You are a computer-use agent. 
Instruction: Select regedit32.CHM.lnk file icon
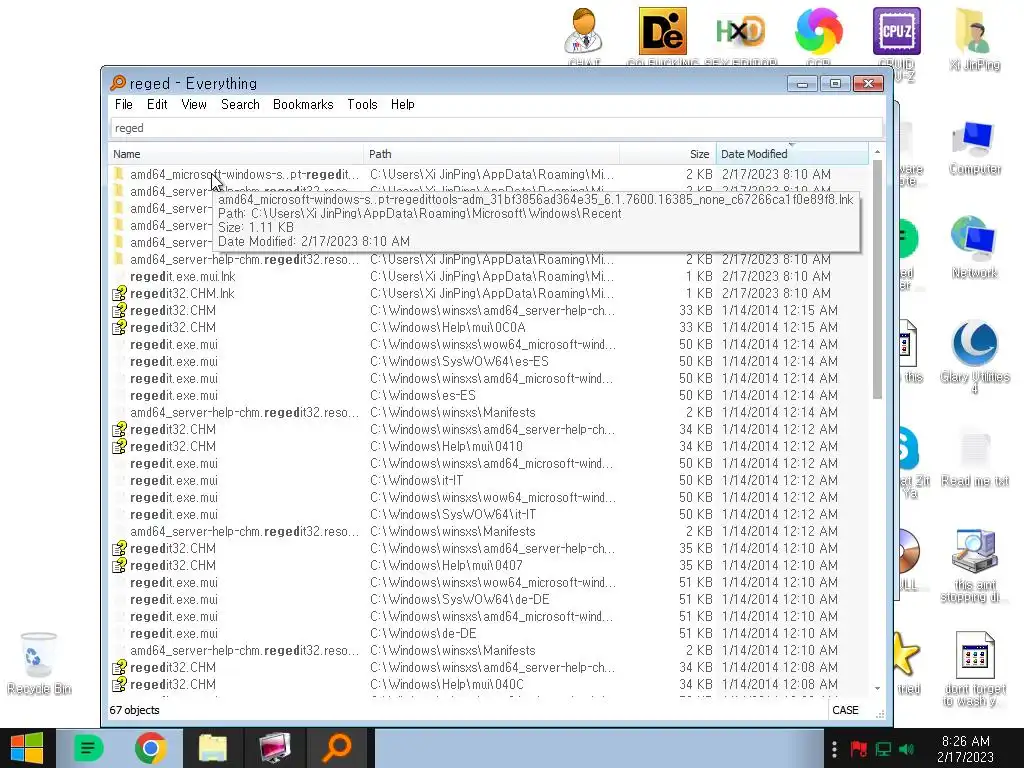[119, 293]
